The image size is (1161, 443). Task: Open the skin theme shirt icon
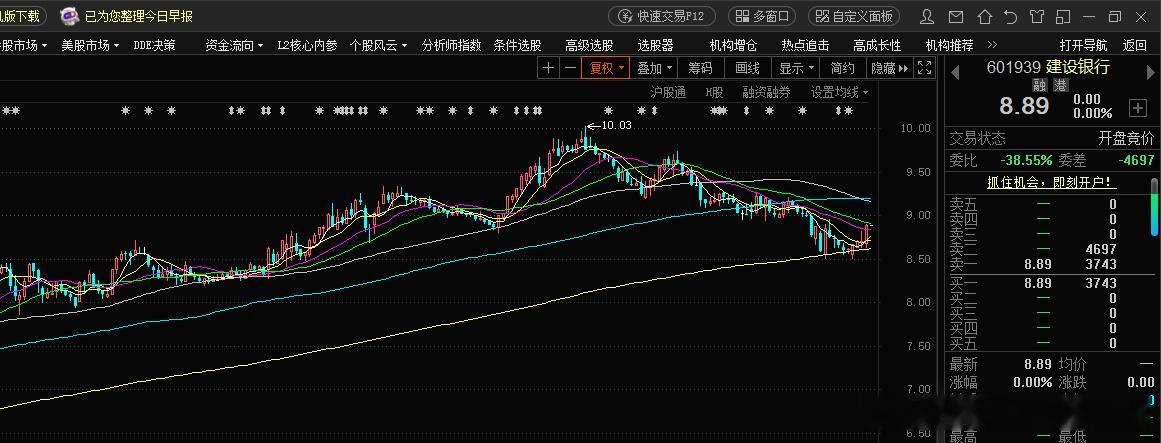pyautogui.click(x=1037, y=16)
